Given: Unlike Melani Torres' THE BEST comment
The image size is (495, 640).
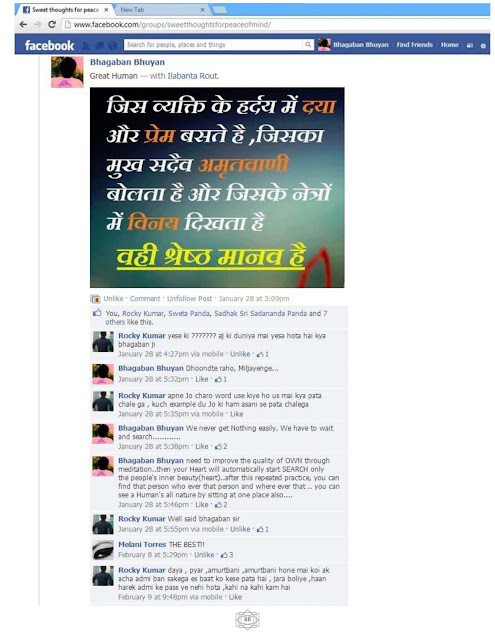Looking at the screenshot, I should [x=204, y=555].
